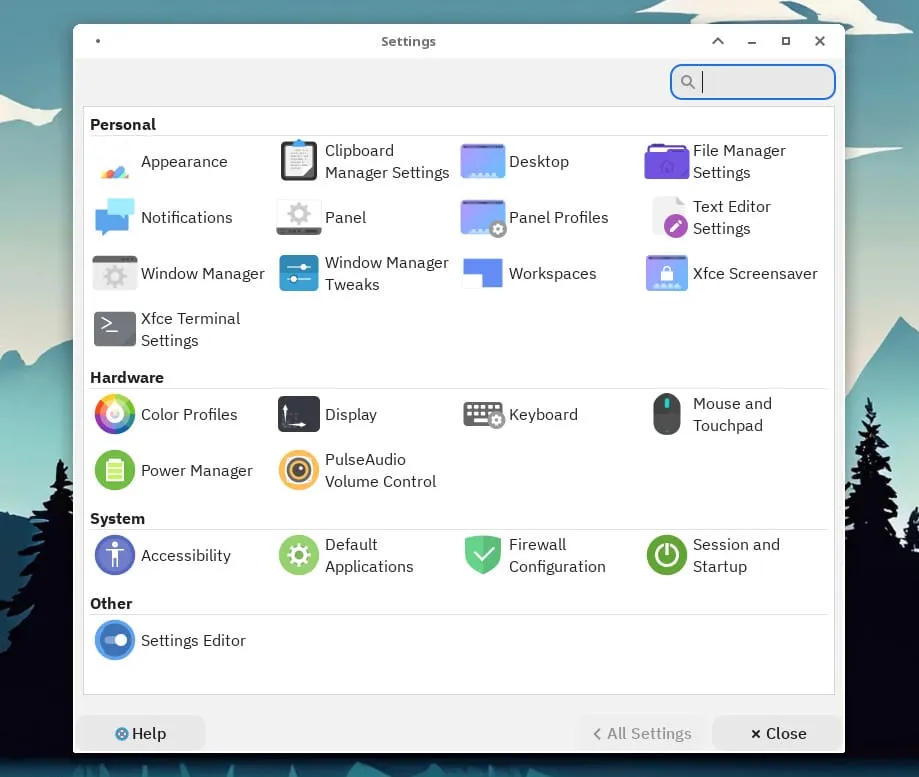Screen dimensions: 919x777
Task: Click the Help button
Action: (141, 734)
